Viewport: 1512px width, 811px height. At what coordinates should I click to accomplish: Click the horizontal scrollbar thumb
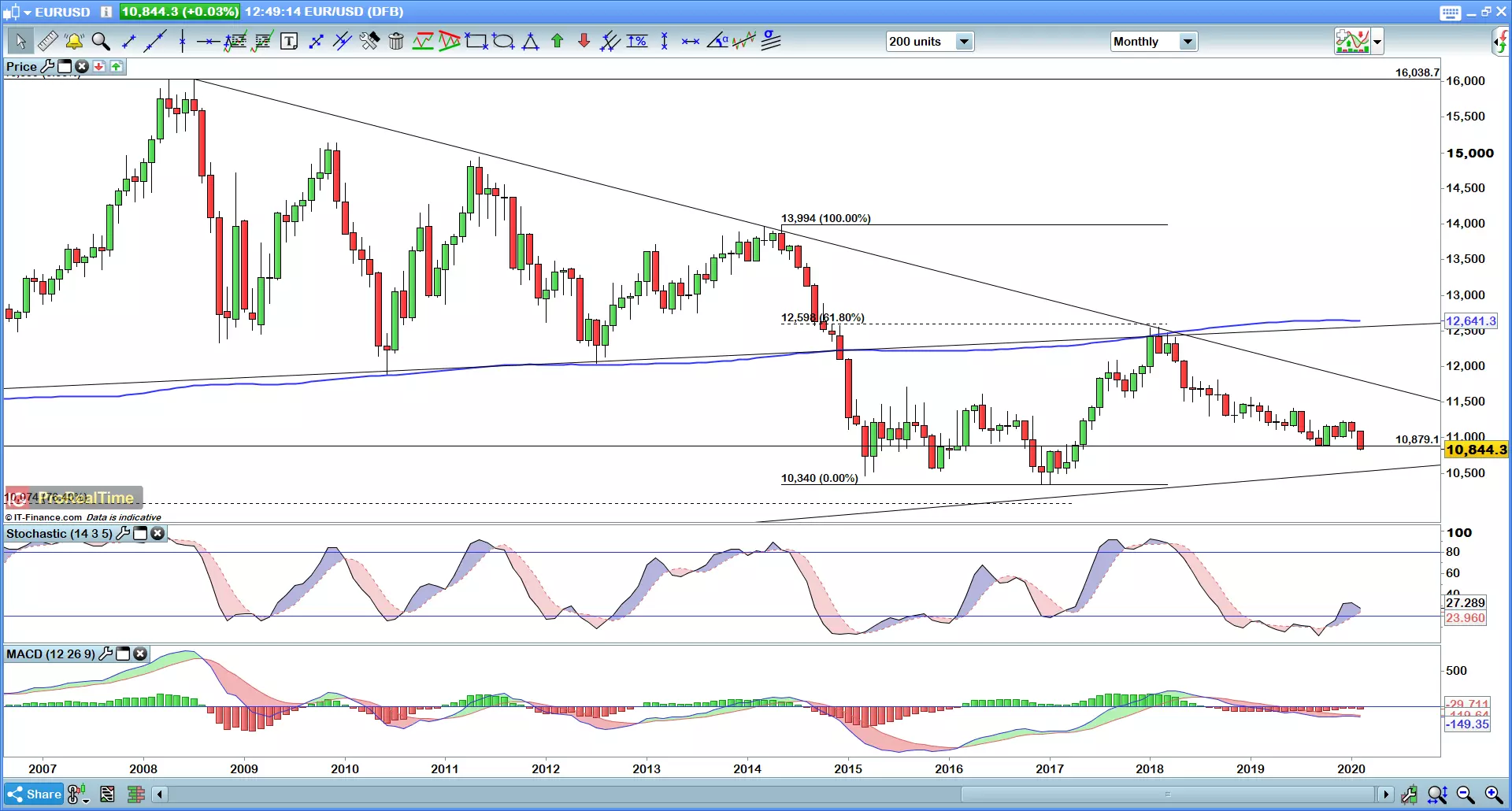coord(1169,794)
